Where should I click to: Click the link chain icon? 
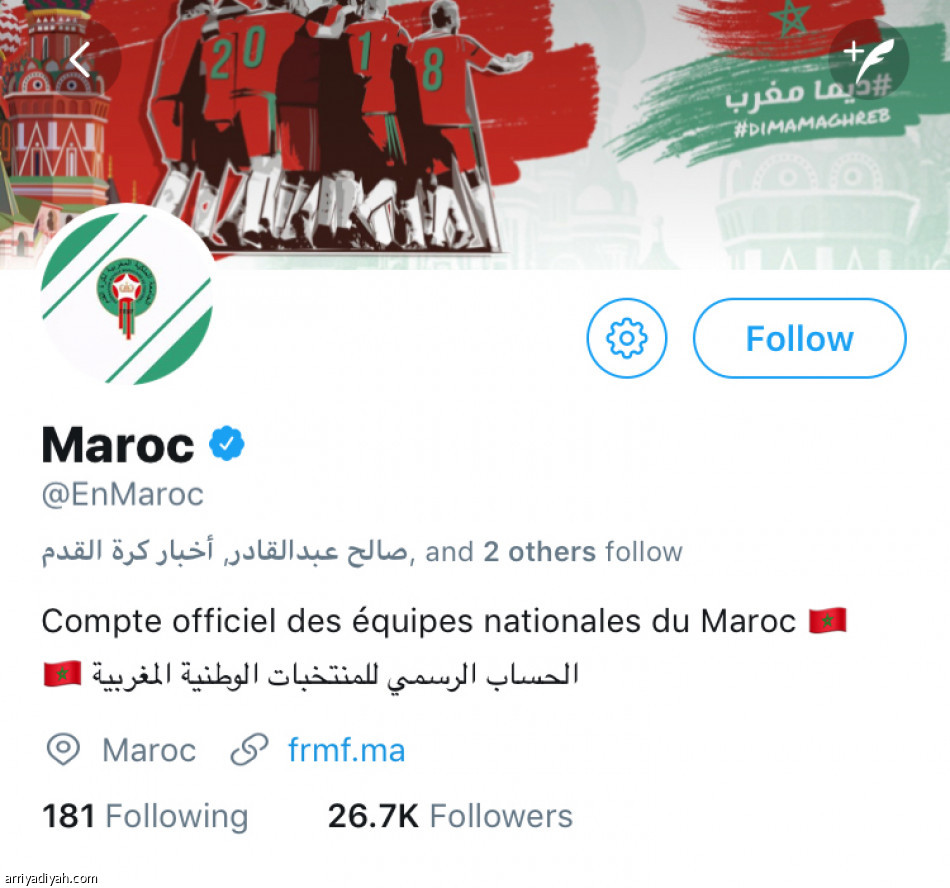tap(250, 750)
